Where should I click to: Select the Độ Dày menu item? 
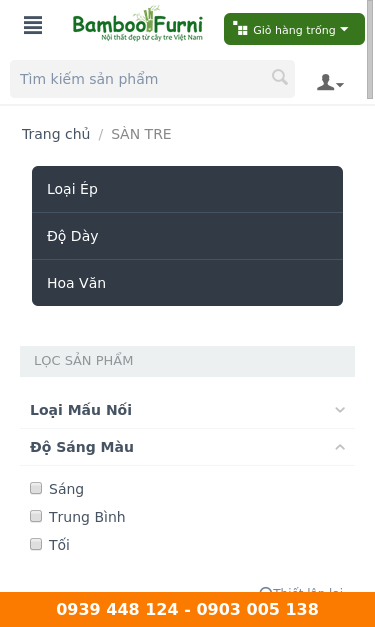(x=188, y=236)
